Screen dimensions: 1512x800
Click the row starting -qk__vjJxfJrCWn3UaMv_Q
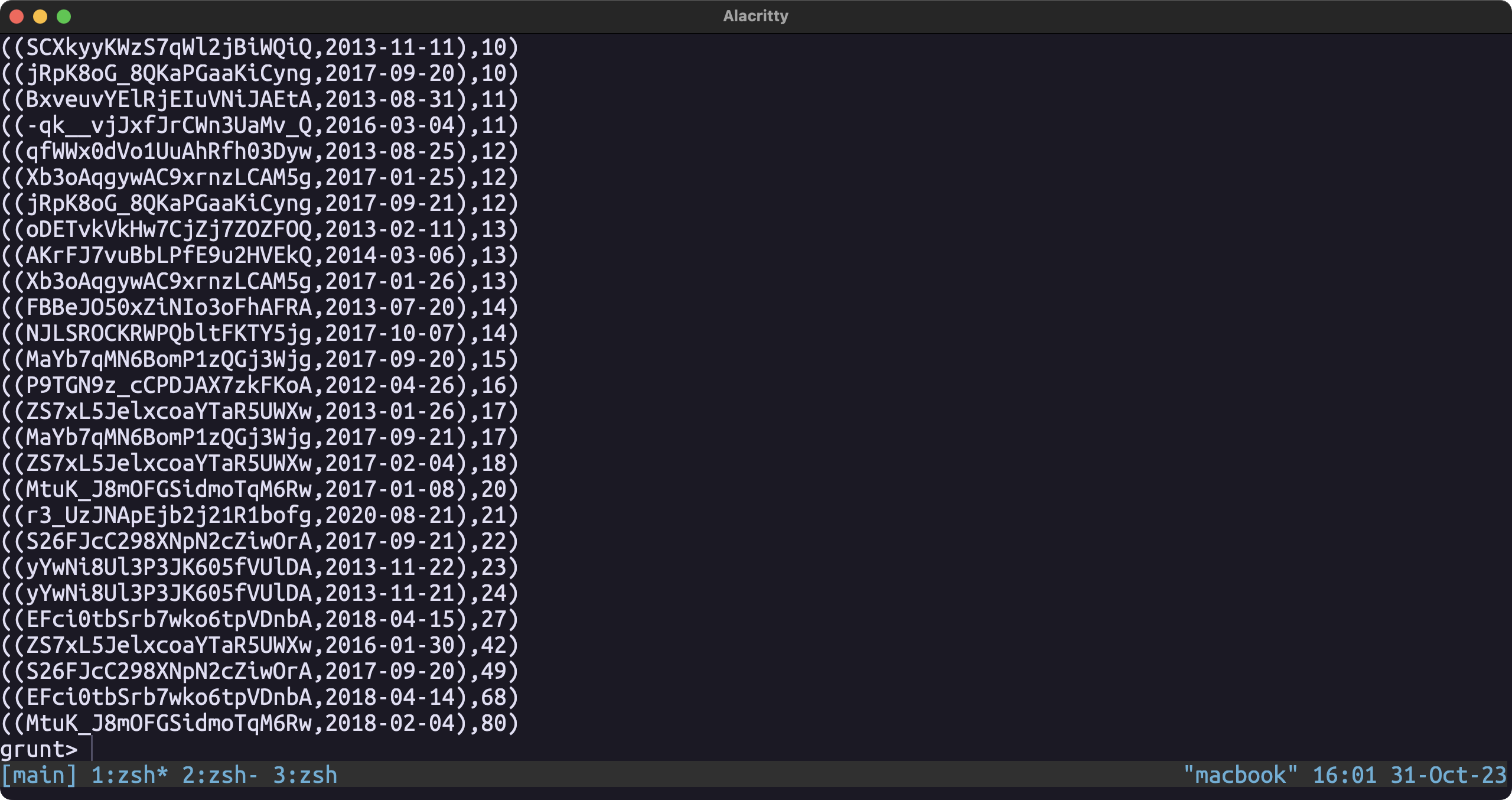coord(260,125)
